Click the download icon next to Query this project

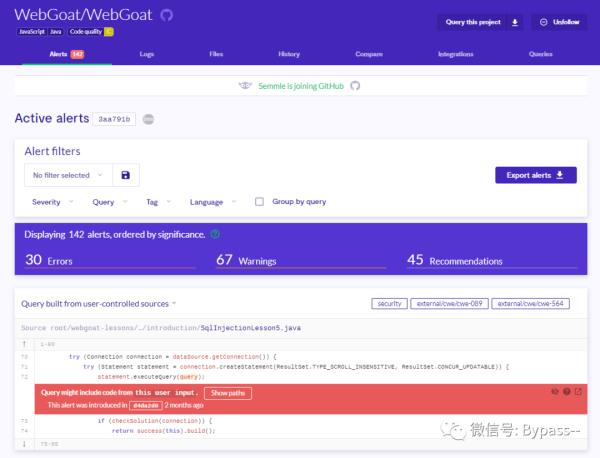pos(515,22)
